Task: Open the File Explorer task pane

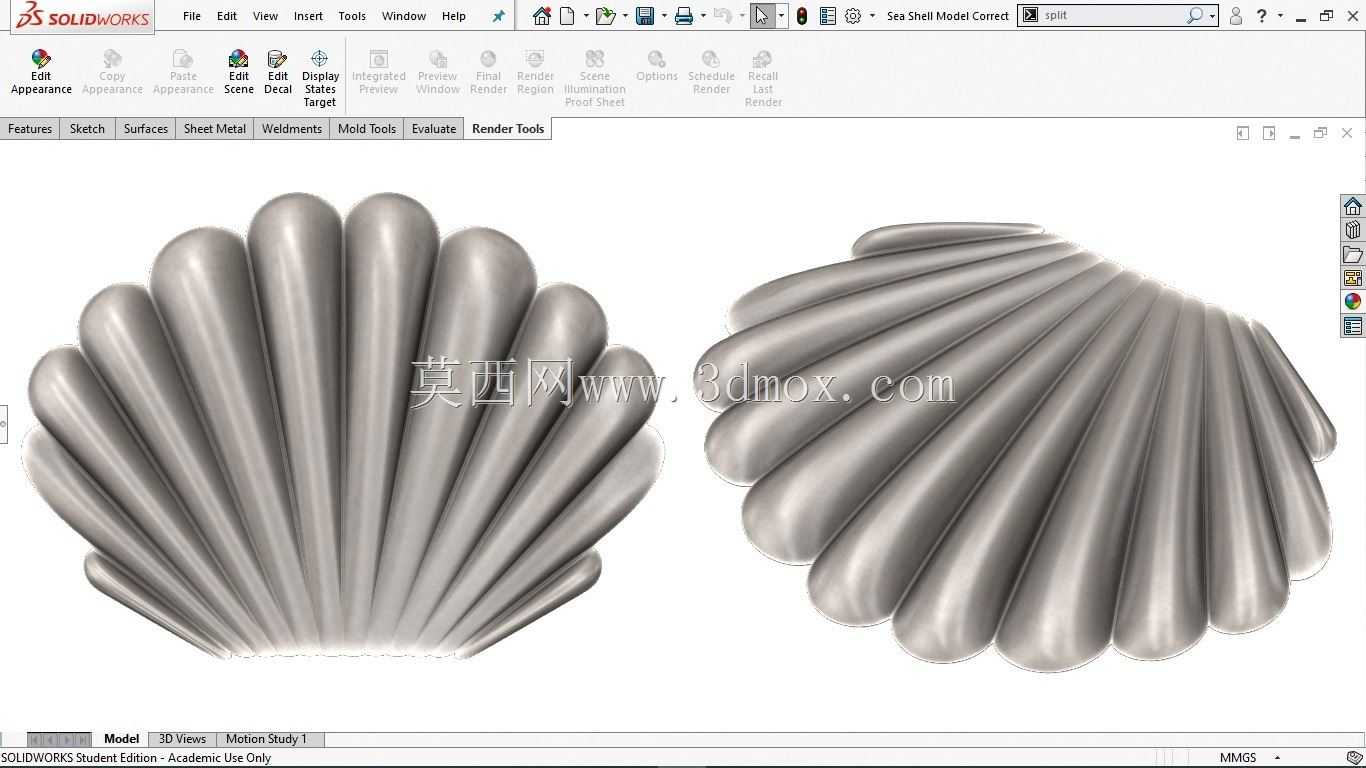Action: click(x=1353, y=254)
